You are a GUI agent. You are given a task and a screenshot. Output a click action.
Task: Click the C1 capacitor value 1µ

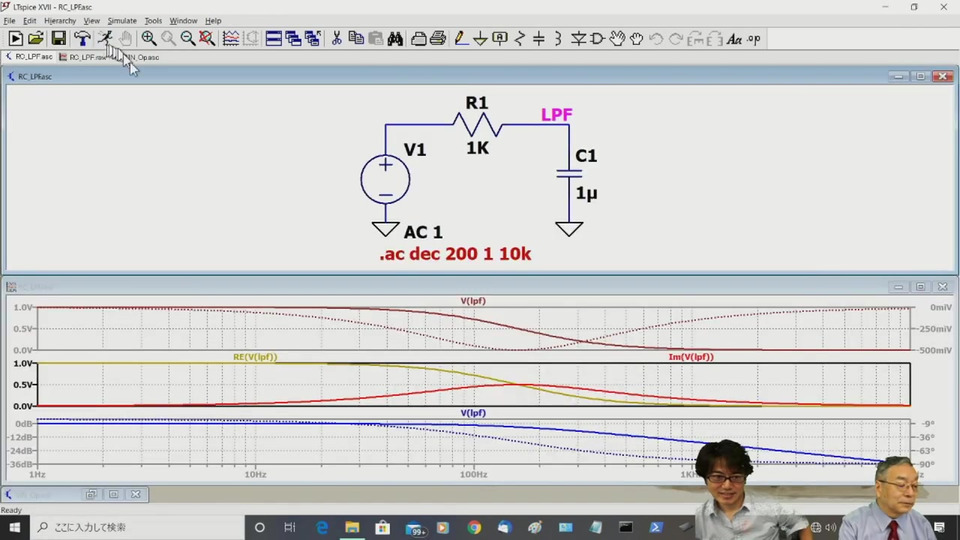587,193
